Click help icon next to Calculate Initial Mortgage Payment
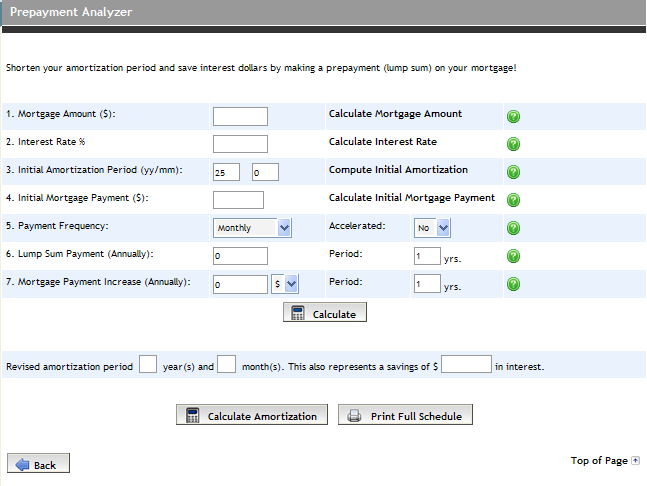Image resolution: width=647 pixels, height=486 pixels. [513, 200]
